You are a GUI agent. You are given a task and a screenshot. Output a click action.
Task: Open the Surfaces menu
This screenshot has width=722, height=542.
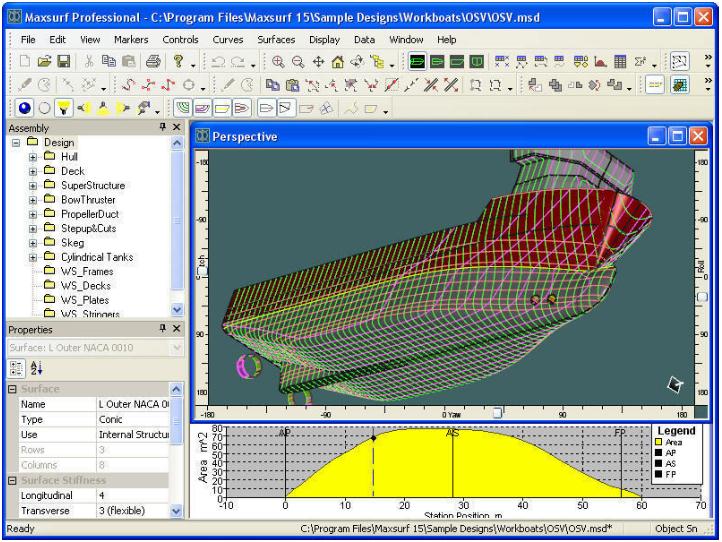coord(276,39)
